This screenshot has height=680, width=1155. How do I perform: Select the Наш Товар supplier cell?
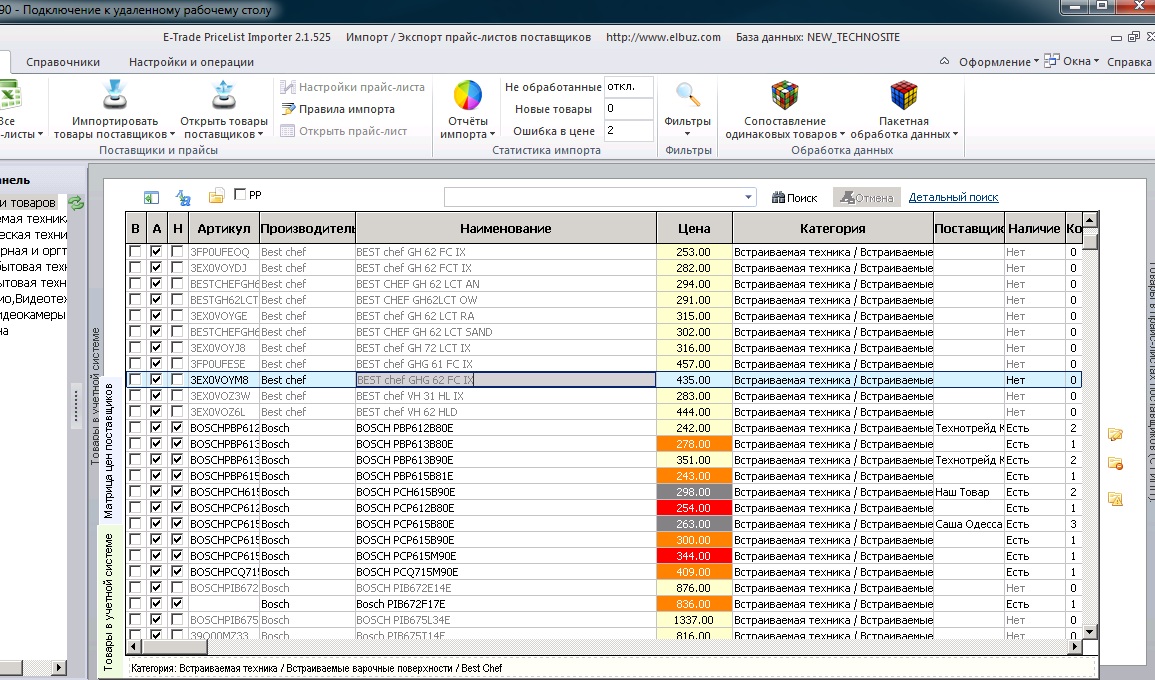[969, 491]
